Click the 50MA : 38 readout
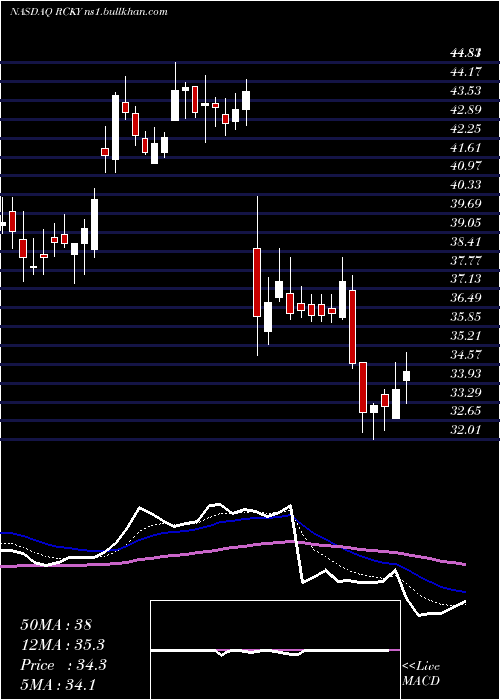The width and height of the screenshot is (500, 700). (x=56, y=625)
